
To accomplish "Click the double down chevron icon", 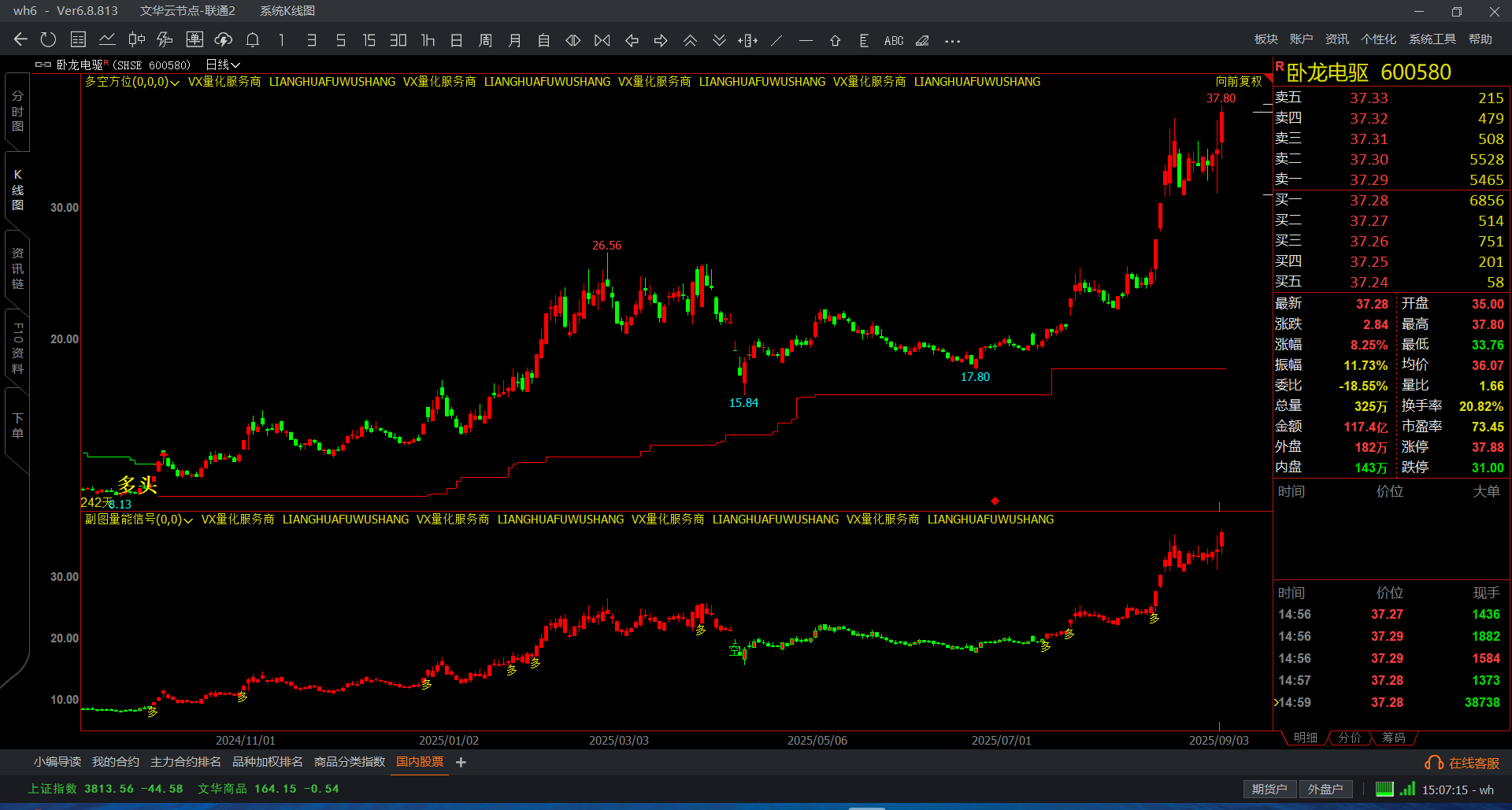I will coord(719,40).
